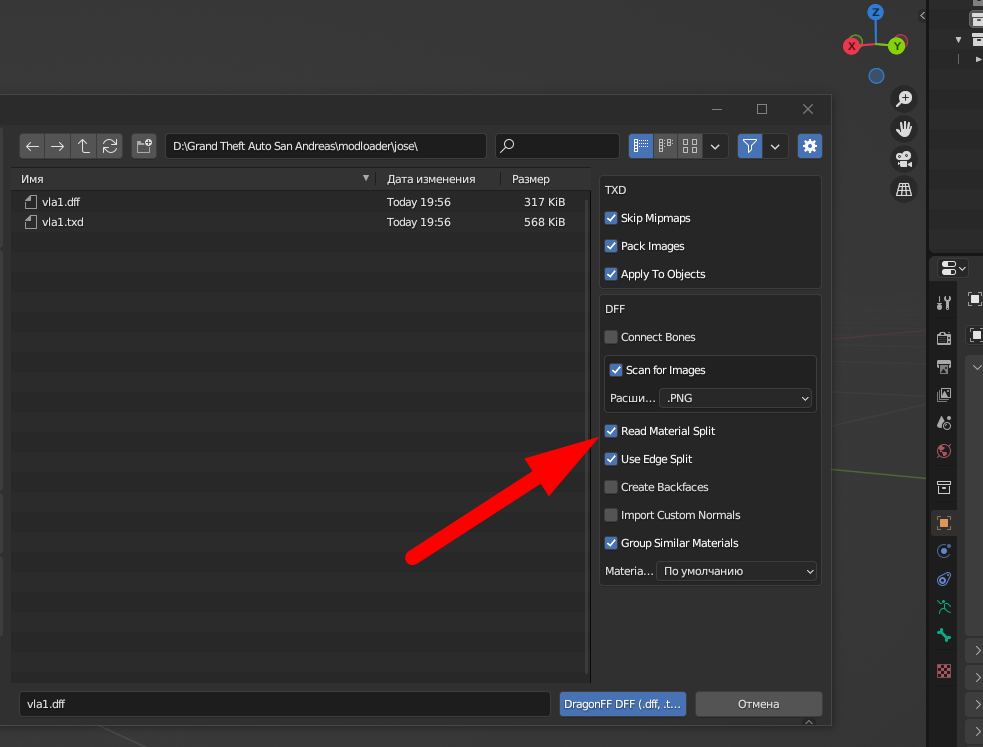The height and width of the screenshot is (747, 983).
Task: Sort by Дата изменения column header
Action: (431, 179)
